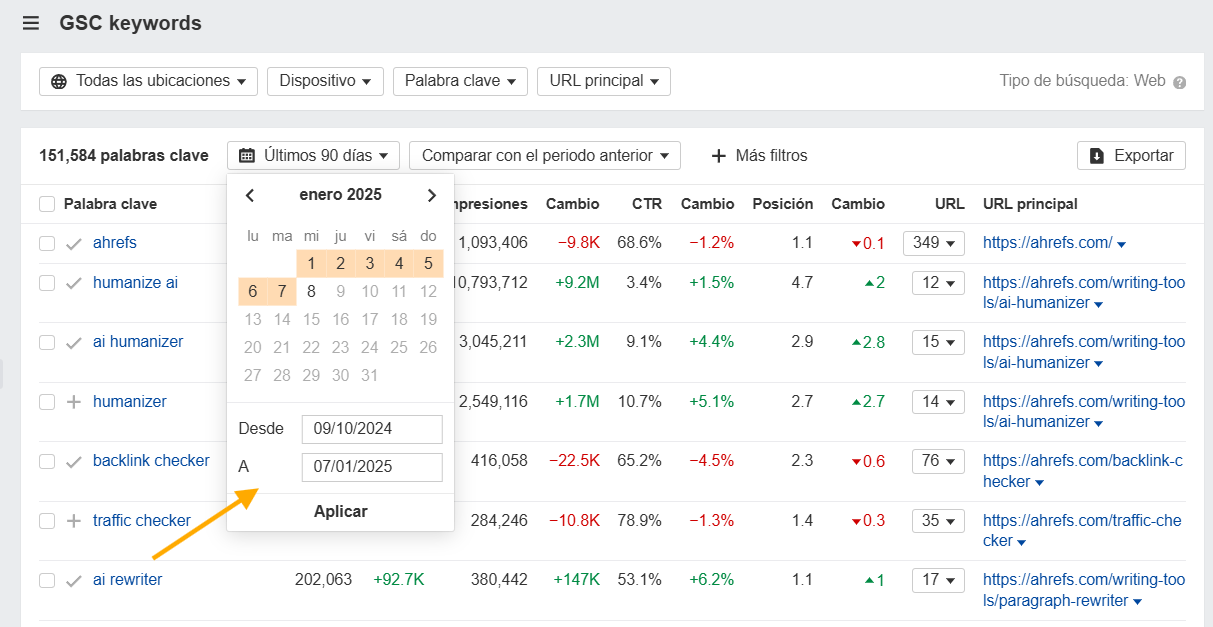The height and width of the screenshot is (627, 1213).
Task: Select day 1 in the January calendar
Action: click(x=312, y=264)
